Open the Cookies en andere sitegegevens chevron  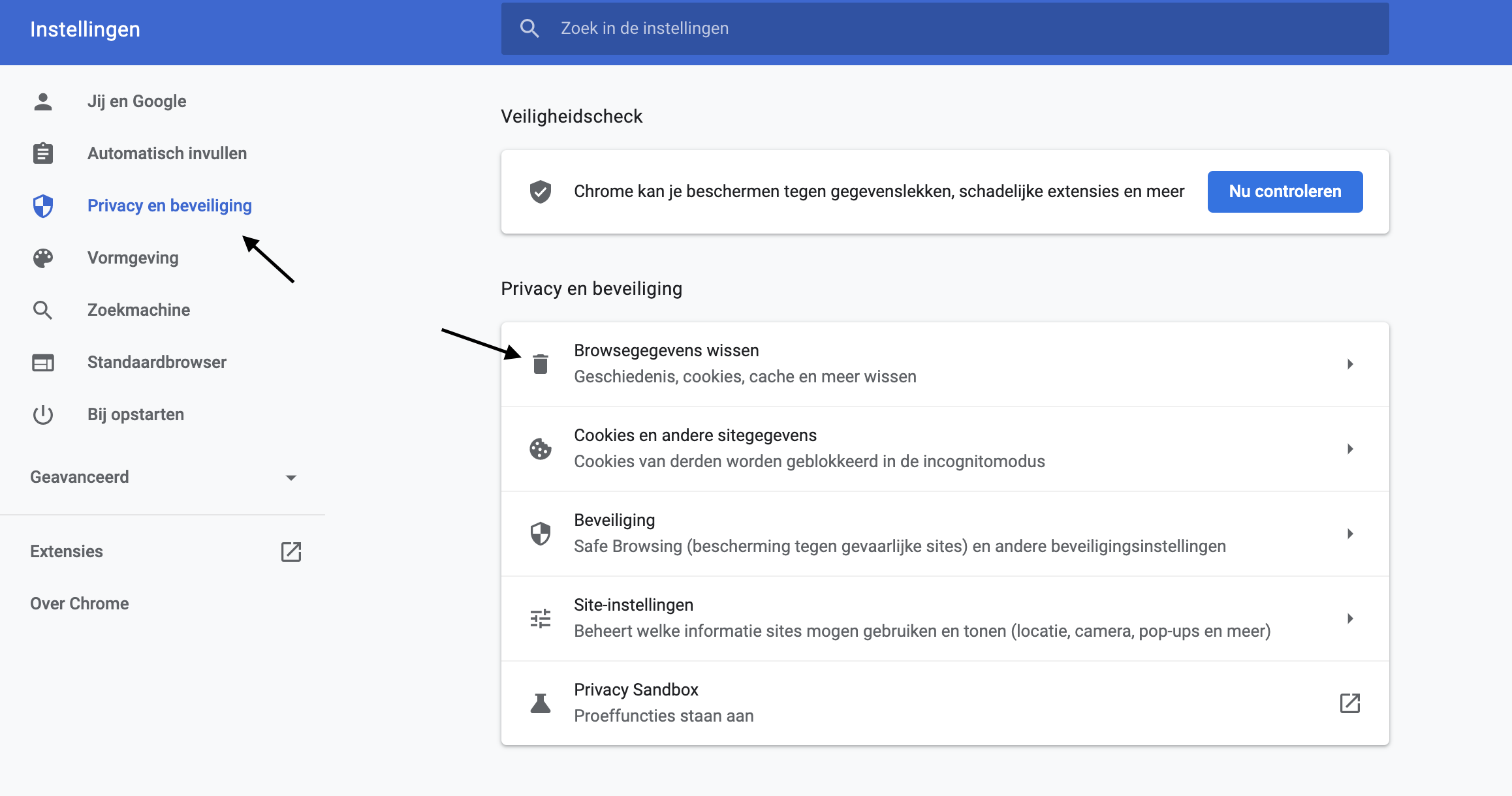1350,448
